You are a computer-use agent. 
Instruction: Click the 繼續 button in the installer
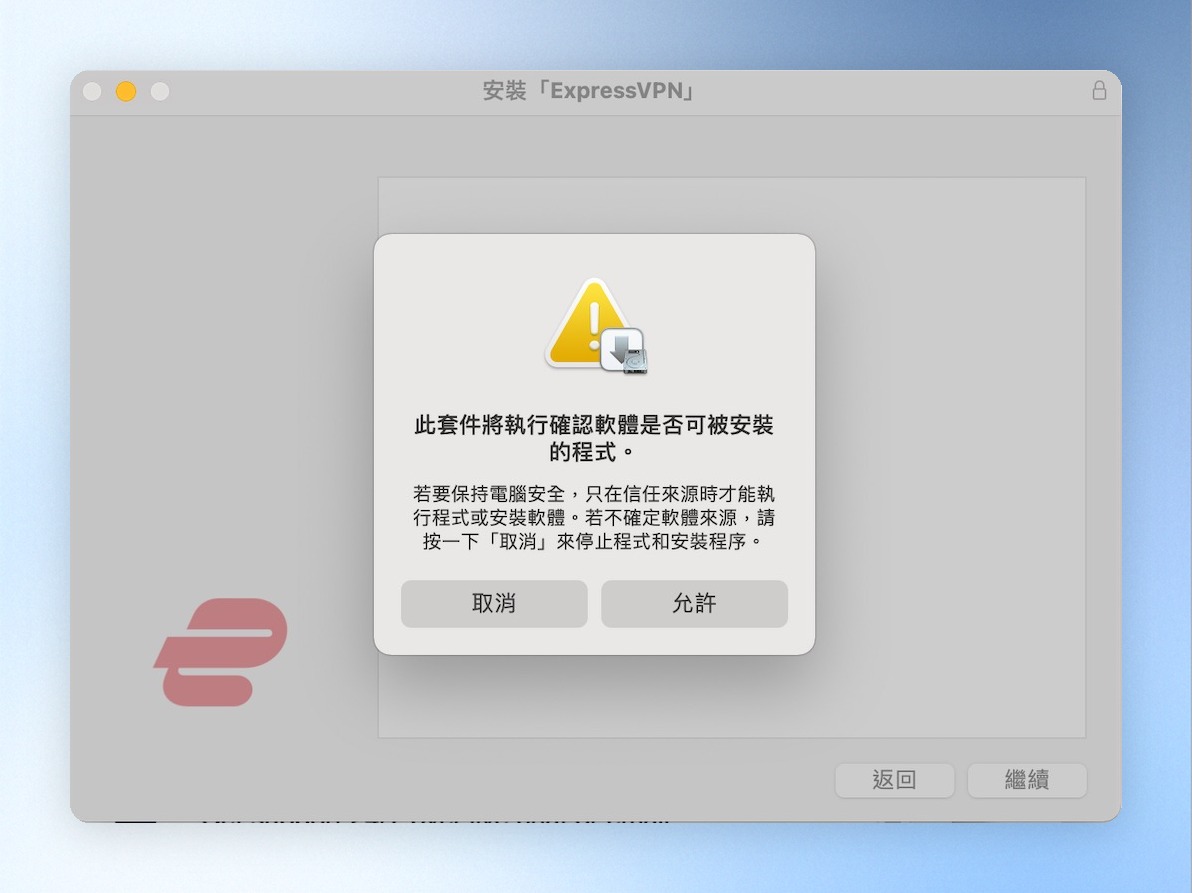point(1027,780)
